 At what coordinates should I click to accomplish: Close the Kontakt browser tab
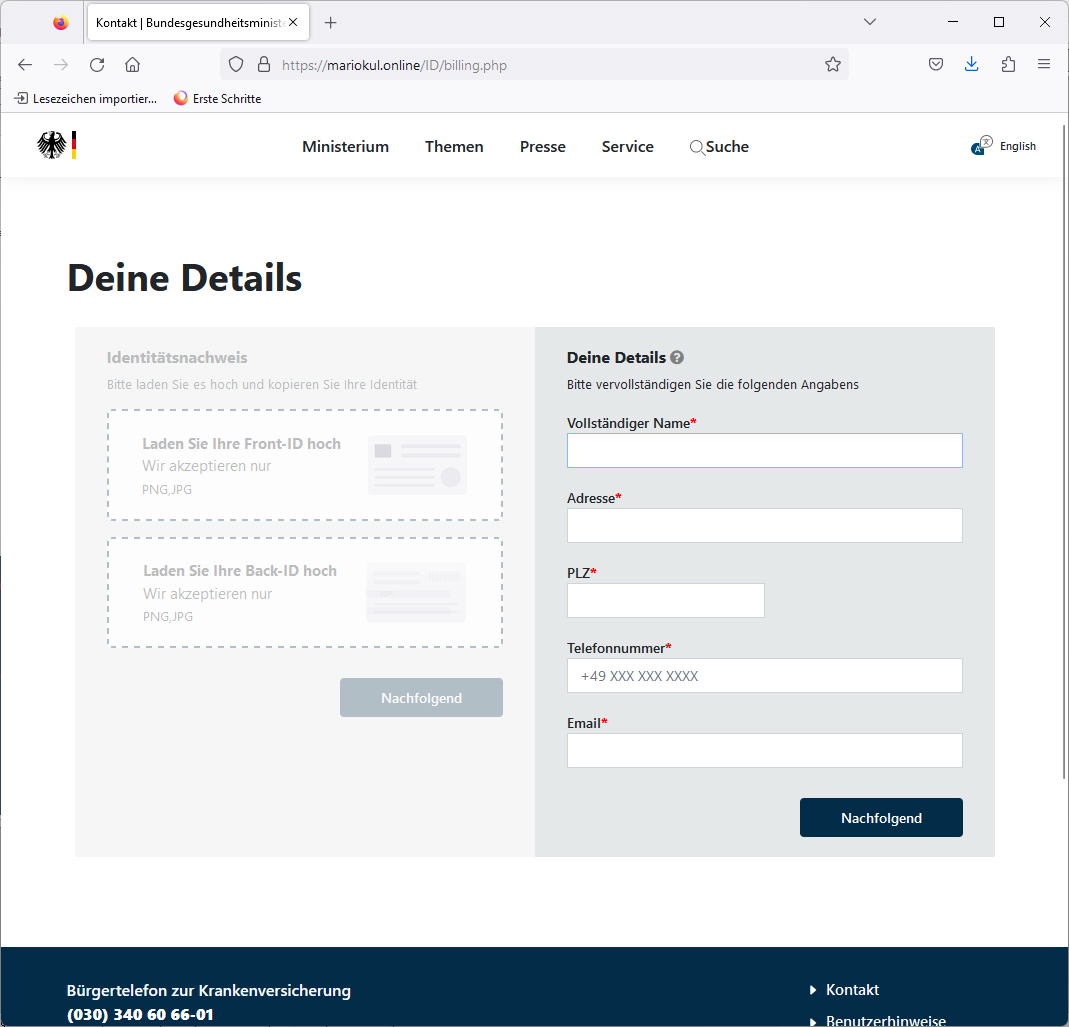click(x=293, y=23)
